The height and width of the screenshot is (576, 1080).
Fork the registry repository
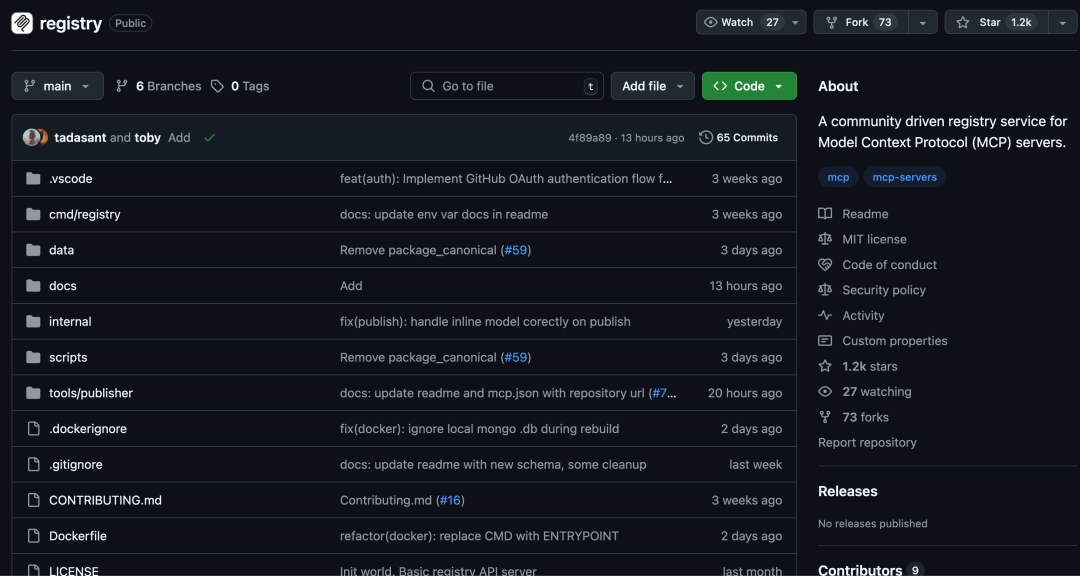(x=861, y=23)
